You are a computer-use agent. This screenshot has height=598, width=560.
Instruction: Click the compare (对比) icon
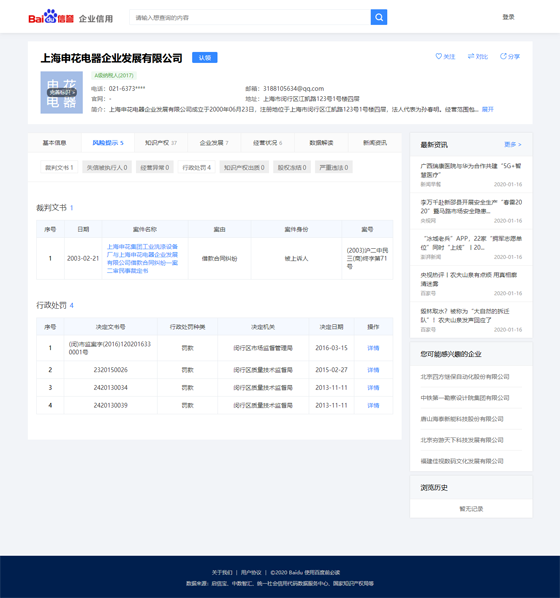pos(471,56)
